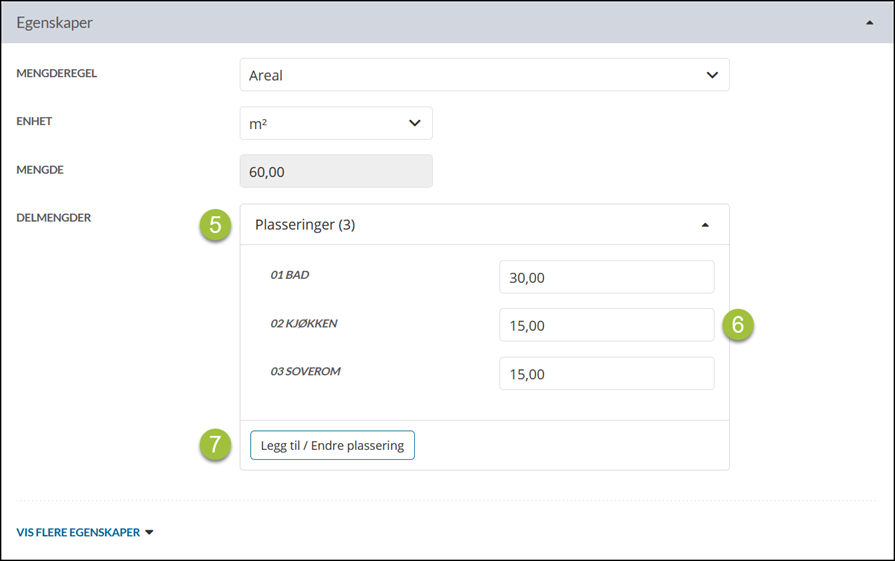Image resolution: width=895 pixels, height=561 pixels.
Task: Click the Egenskaper panel header title
Action: pyautogui.click(x=55, y=23)
